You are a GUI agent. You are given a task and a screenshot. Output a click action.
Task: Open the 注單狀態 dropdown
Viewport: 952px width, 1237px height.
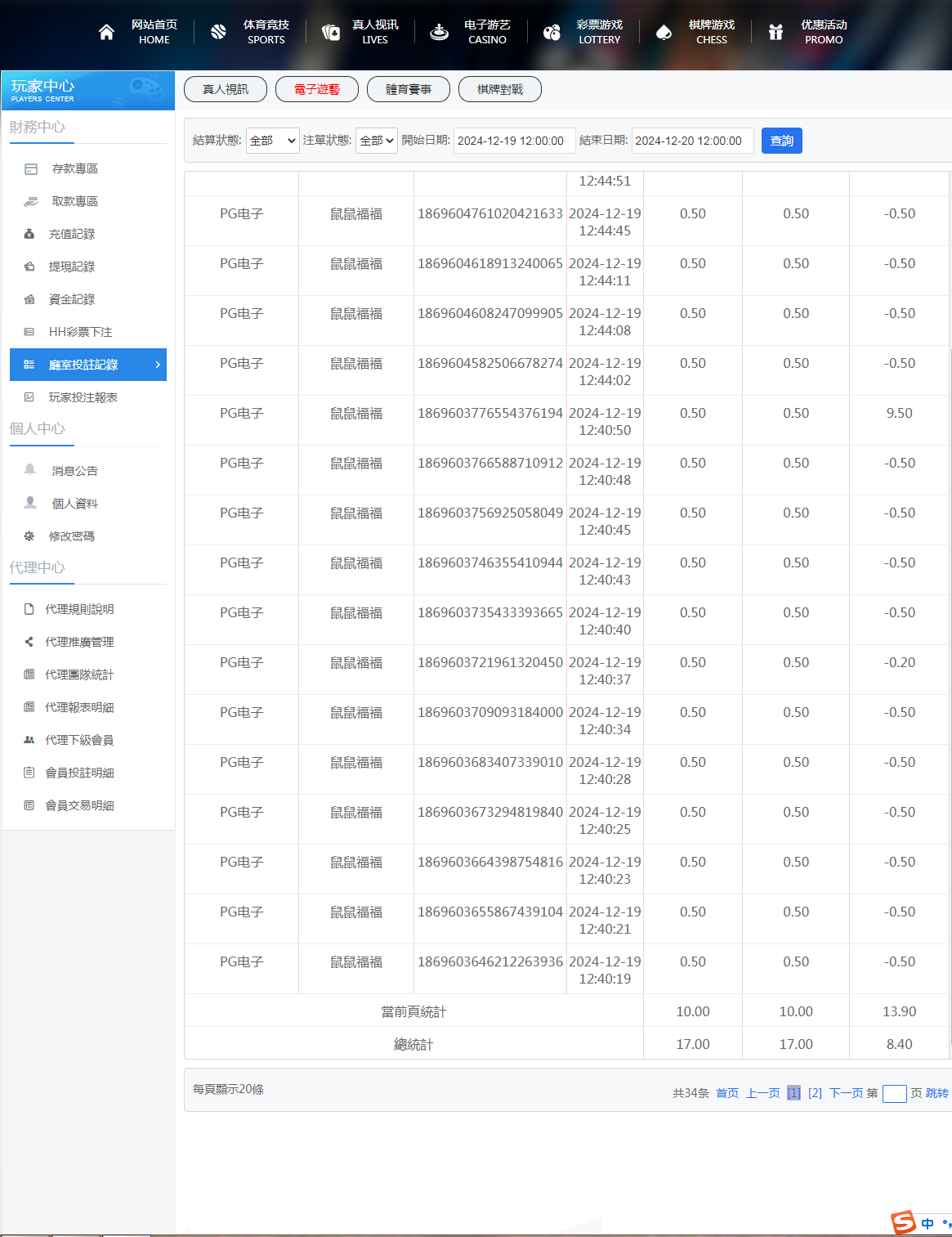point(377,141)
